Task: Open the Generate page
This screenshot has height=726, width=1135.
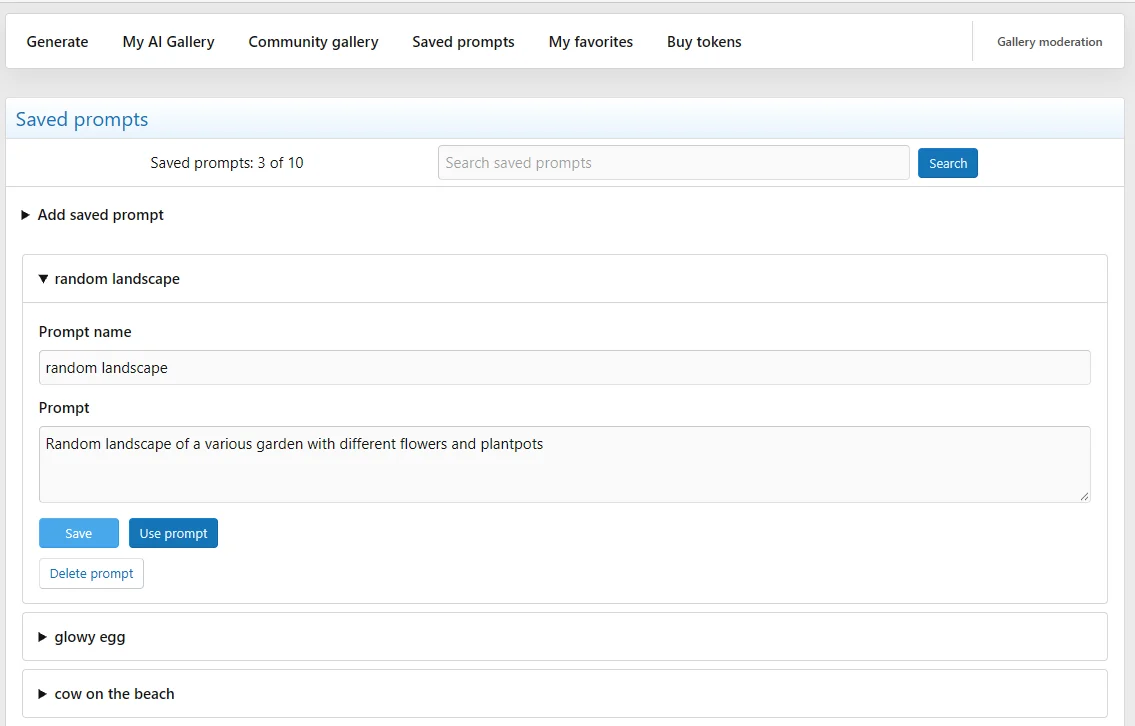Action: [57, 42]
